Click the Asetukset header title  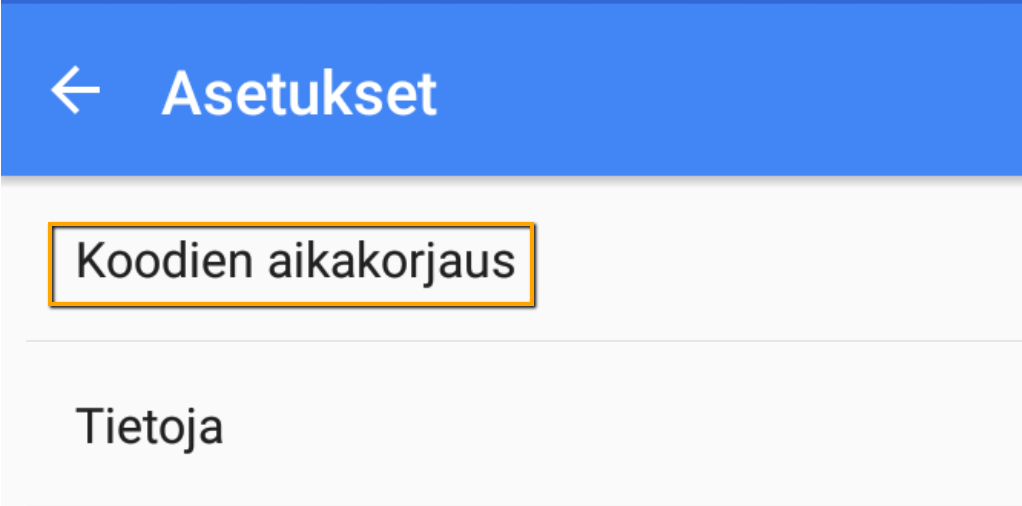tap(300, 93)
